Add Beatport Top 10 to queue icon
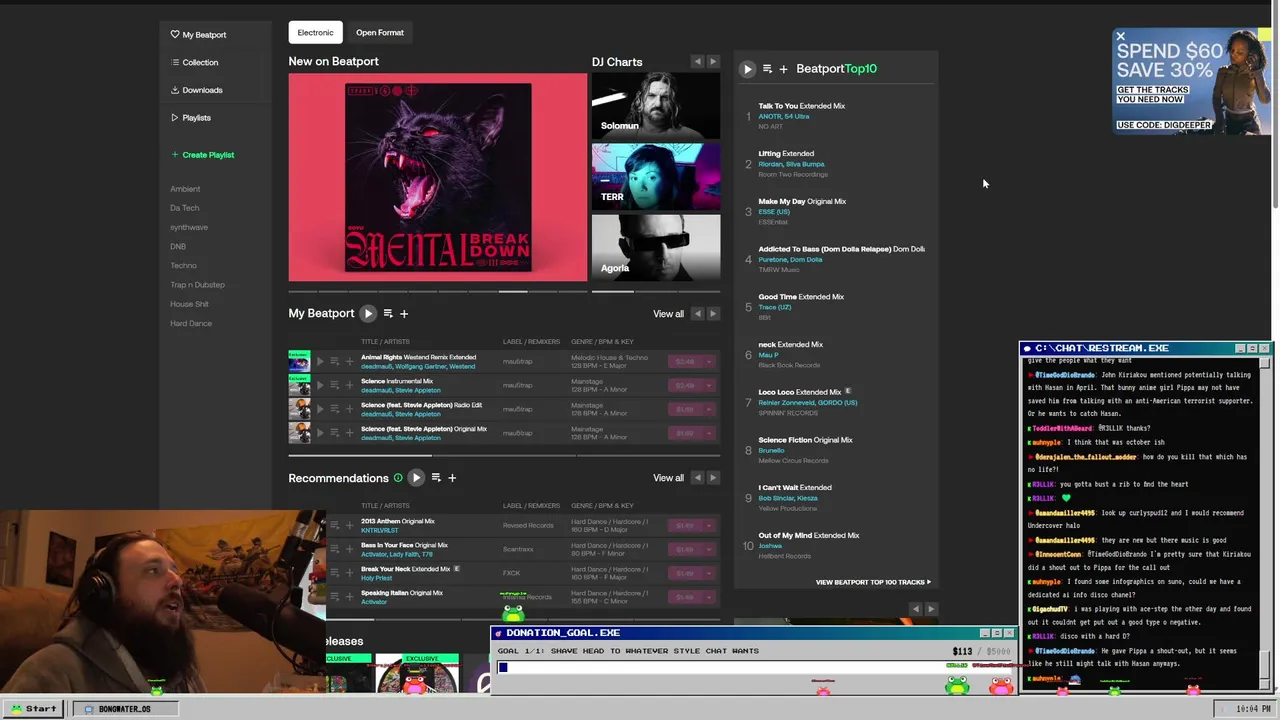The height and width of the screenshot is (720, 1280). click(x=767, y=69)
